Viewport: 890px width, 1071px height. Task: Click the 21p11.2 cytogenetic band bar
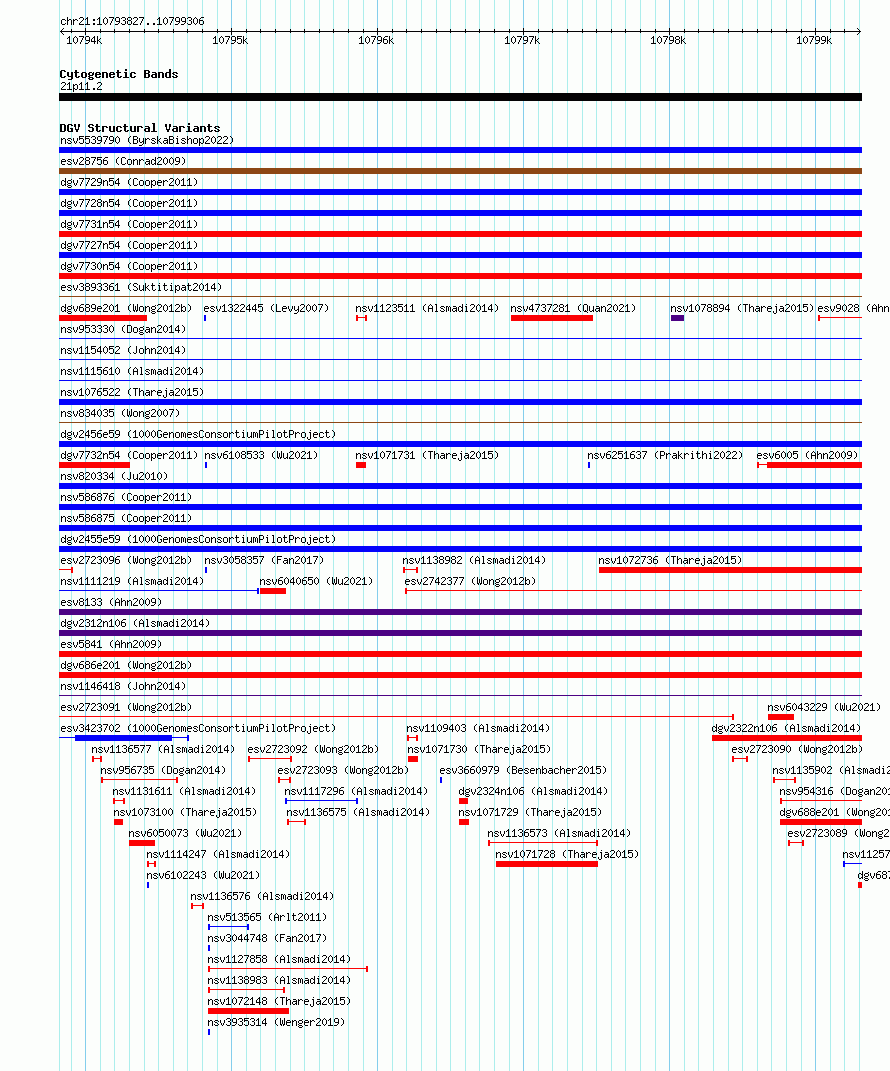click(x=460, y=97)
